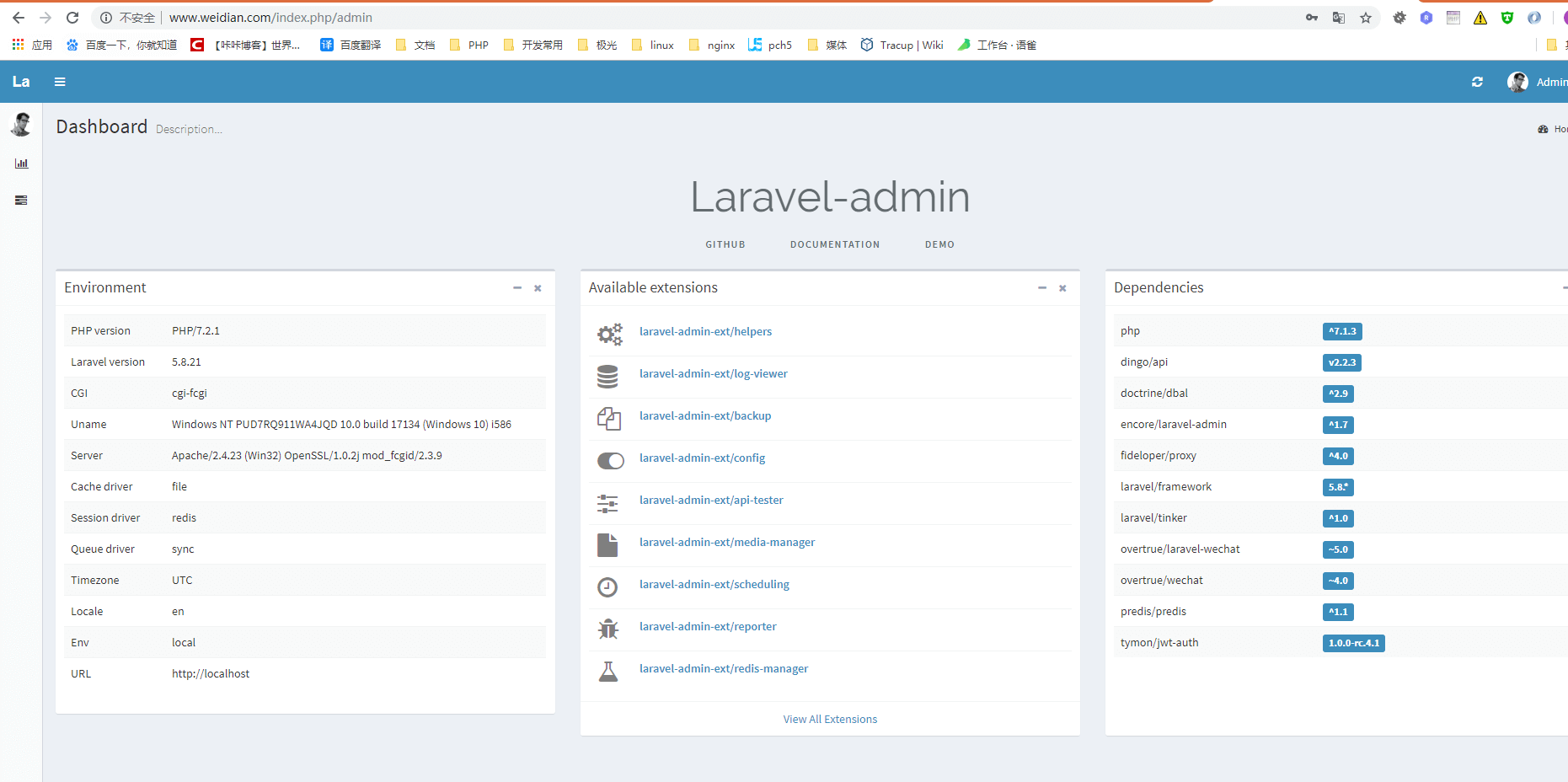Screen dimensions: 1568x782
Task: Open laravel-admin-ext/scheduling link
Action: 714,584
